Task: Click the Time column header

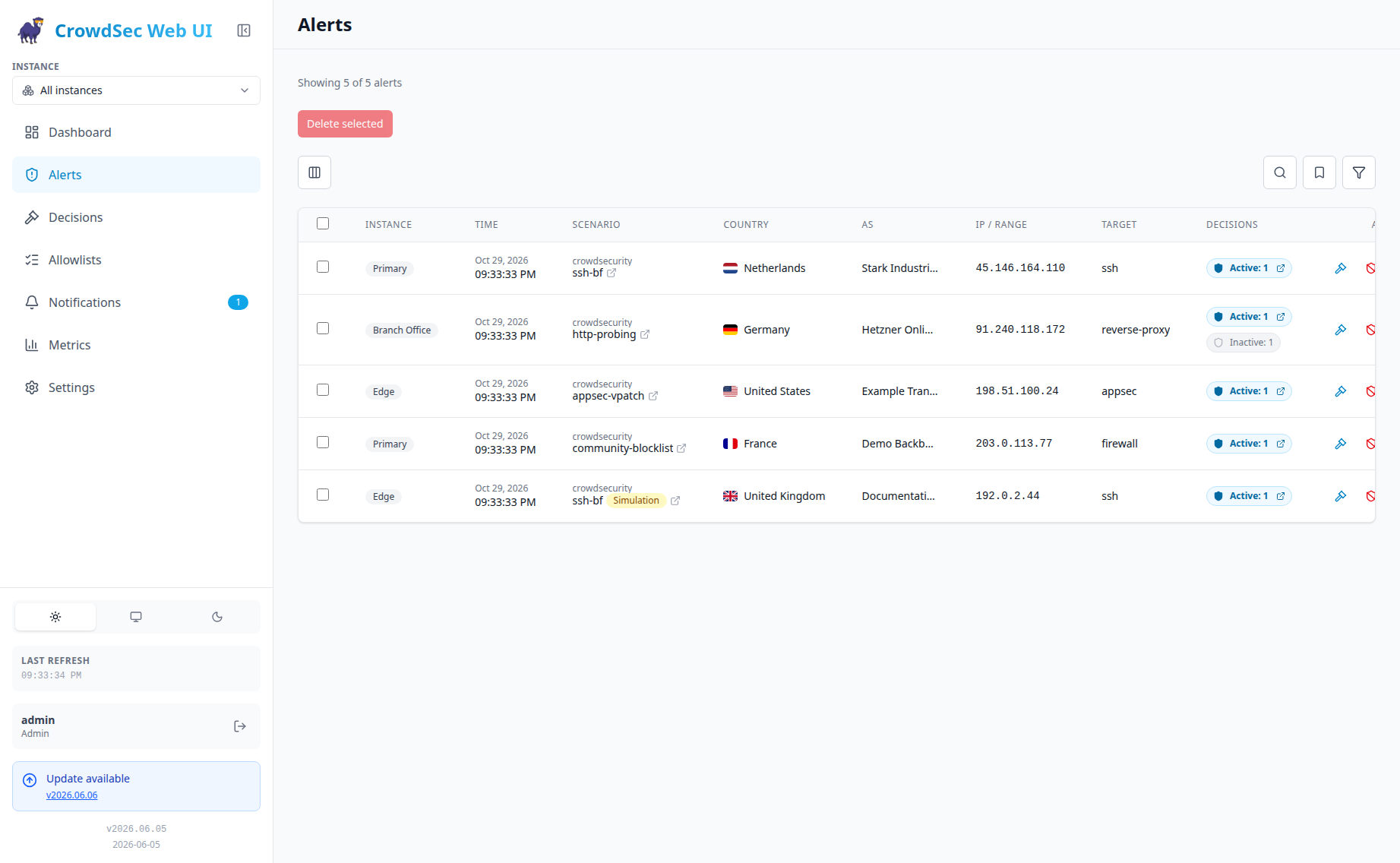Action: [x=486, y=225]
